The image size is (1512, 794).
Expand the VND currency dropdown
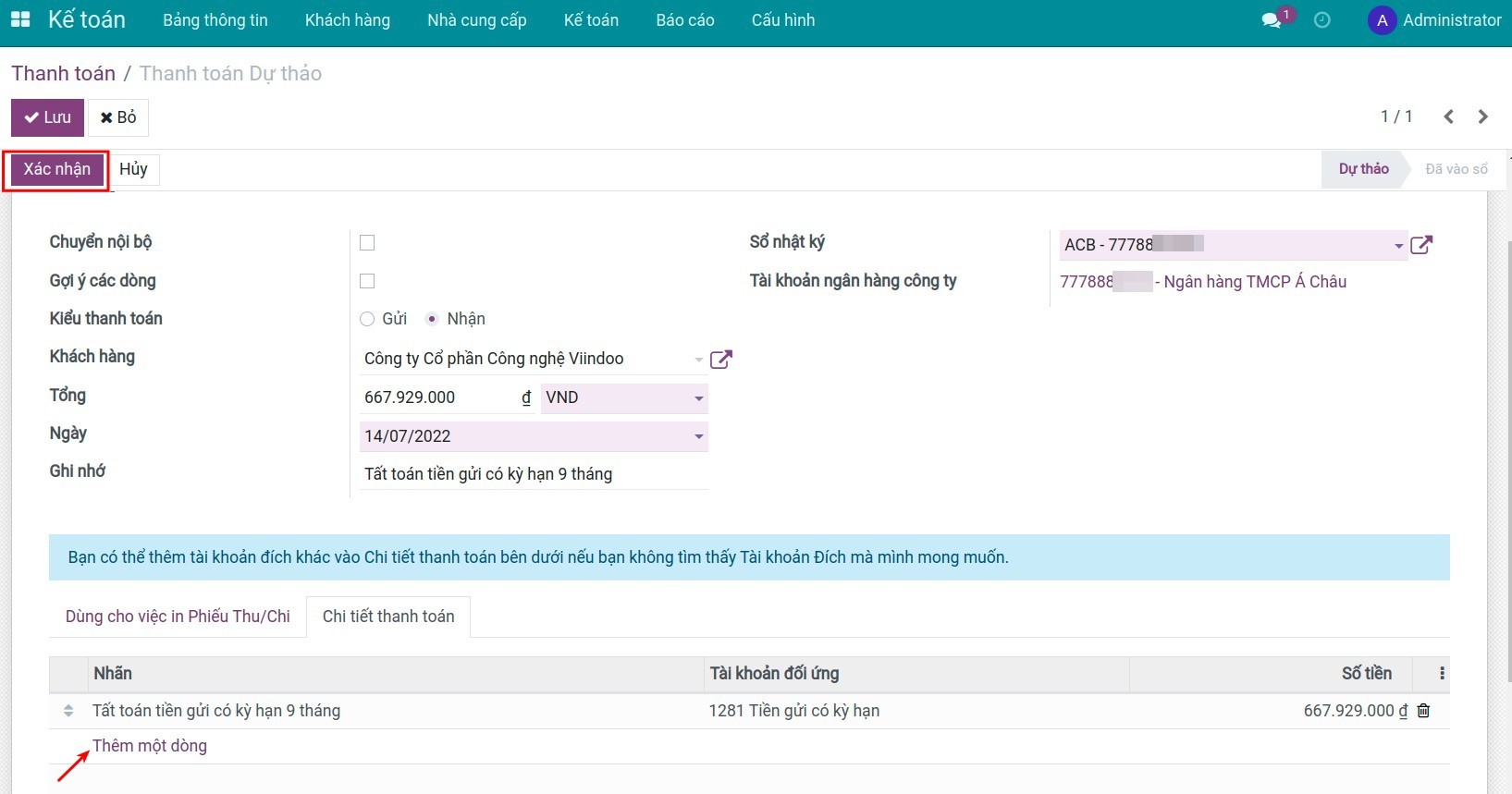[x=698, y=398]
